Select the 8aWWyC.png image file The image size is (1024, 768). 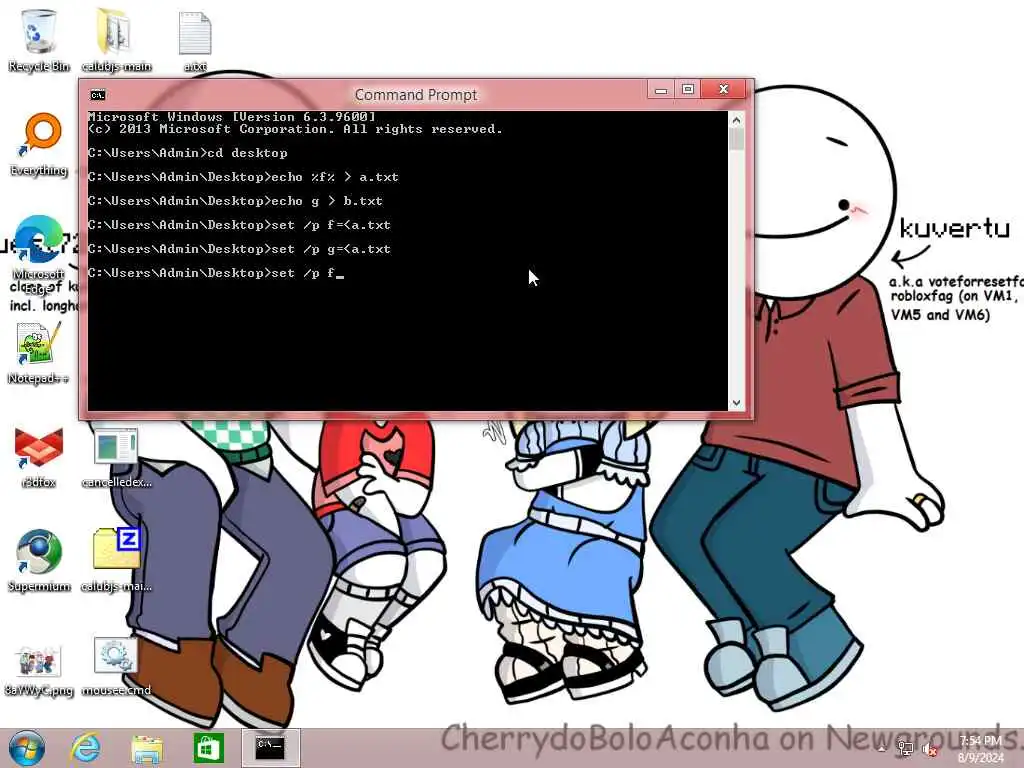pyautogui.click(x=39, y=669)
